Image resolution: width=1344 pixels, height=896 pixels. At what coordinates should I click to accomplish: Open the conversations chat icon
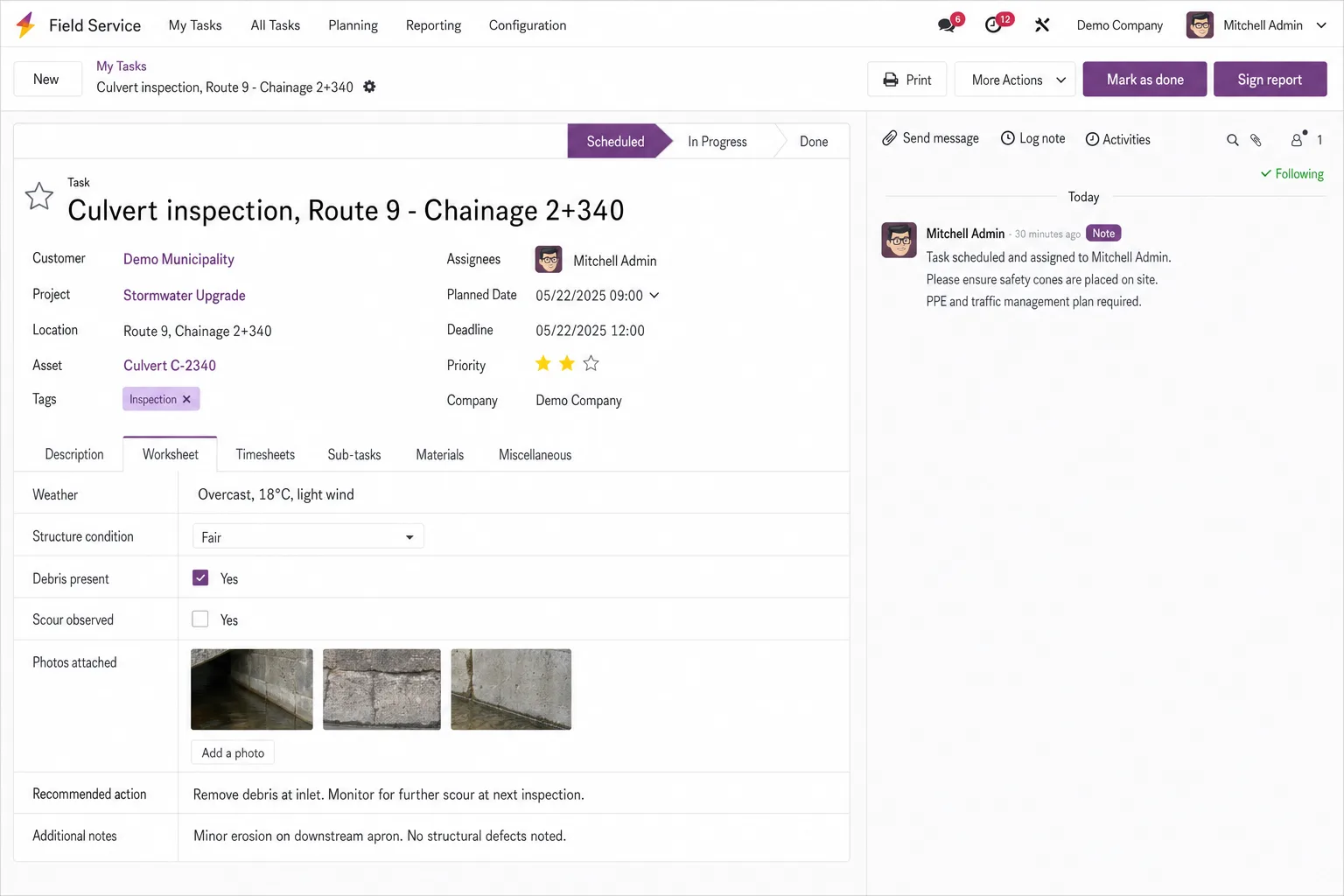pyautogui.click(x=947, y=25)
